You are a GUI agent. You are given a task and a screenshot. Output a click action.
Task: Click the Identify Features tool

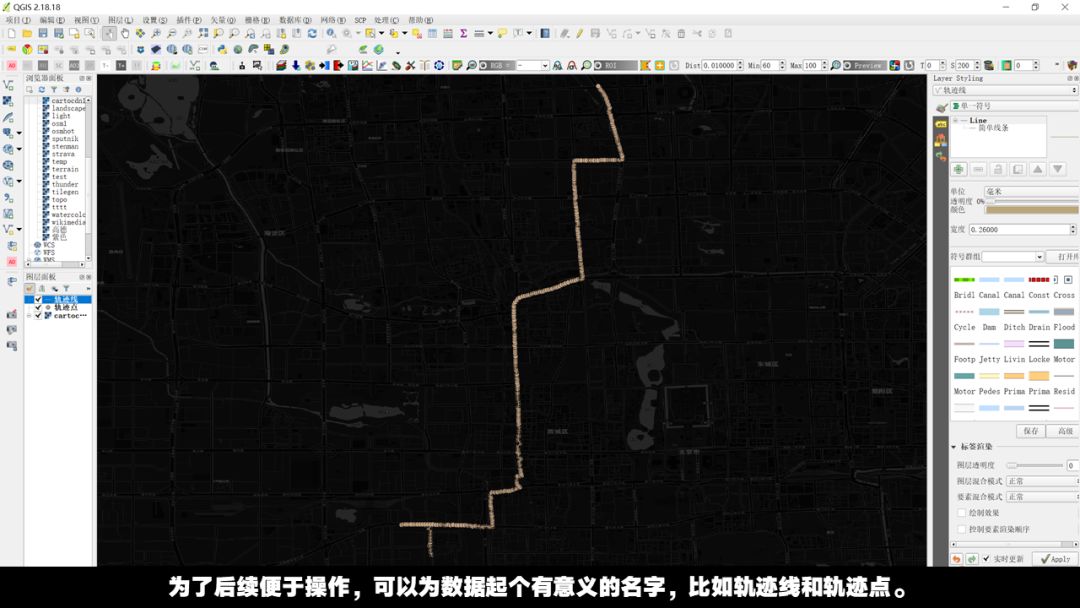pyautogui.click(x=331, y=33)
